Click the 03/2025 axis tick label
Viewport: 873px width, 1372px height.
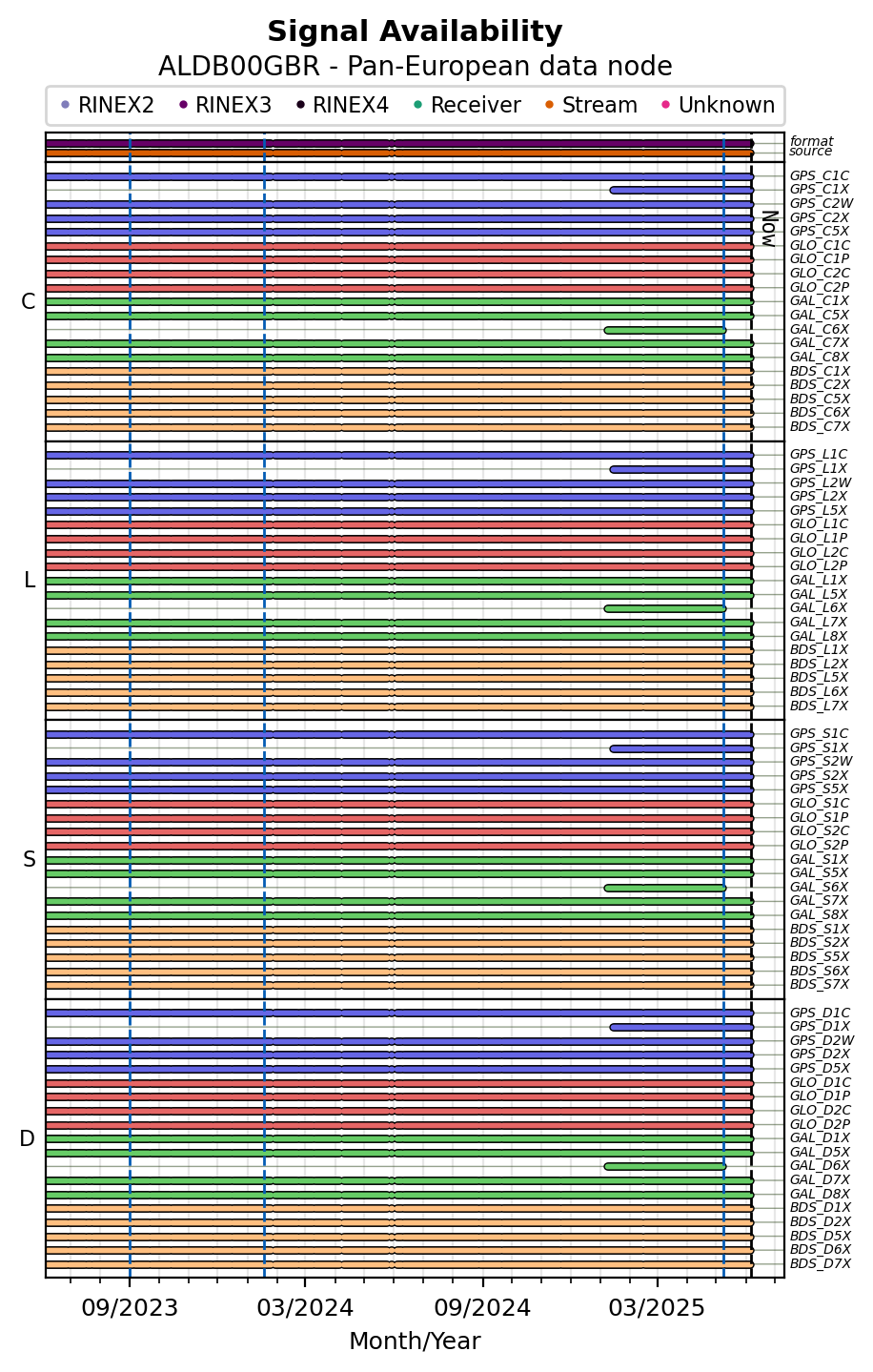[x=657, y=1308]
